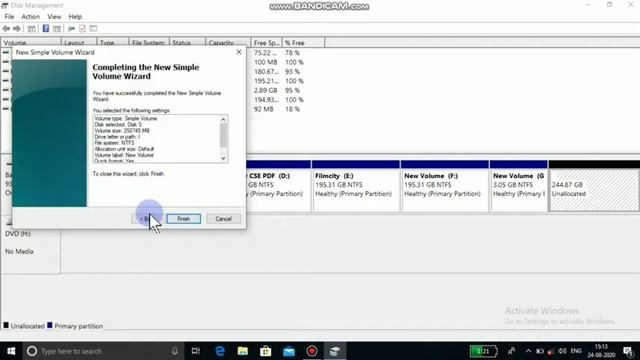Open the Windows Start menu
This screenshot has width=640, height=360.
[x=11, y=351]
